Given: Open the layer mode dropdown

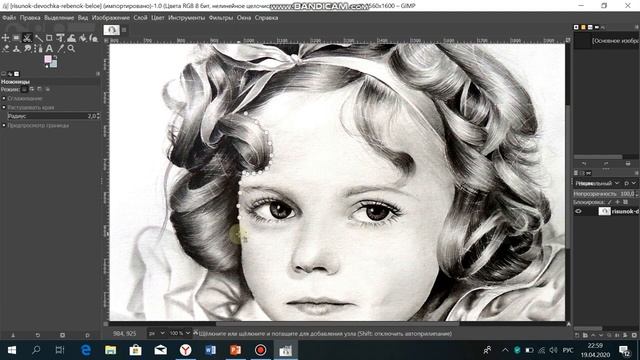Looking at the screenshot, I should pyautogui.click(x=597, y=183).
